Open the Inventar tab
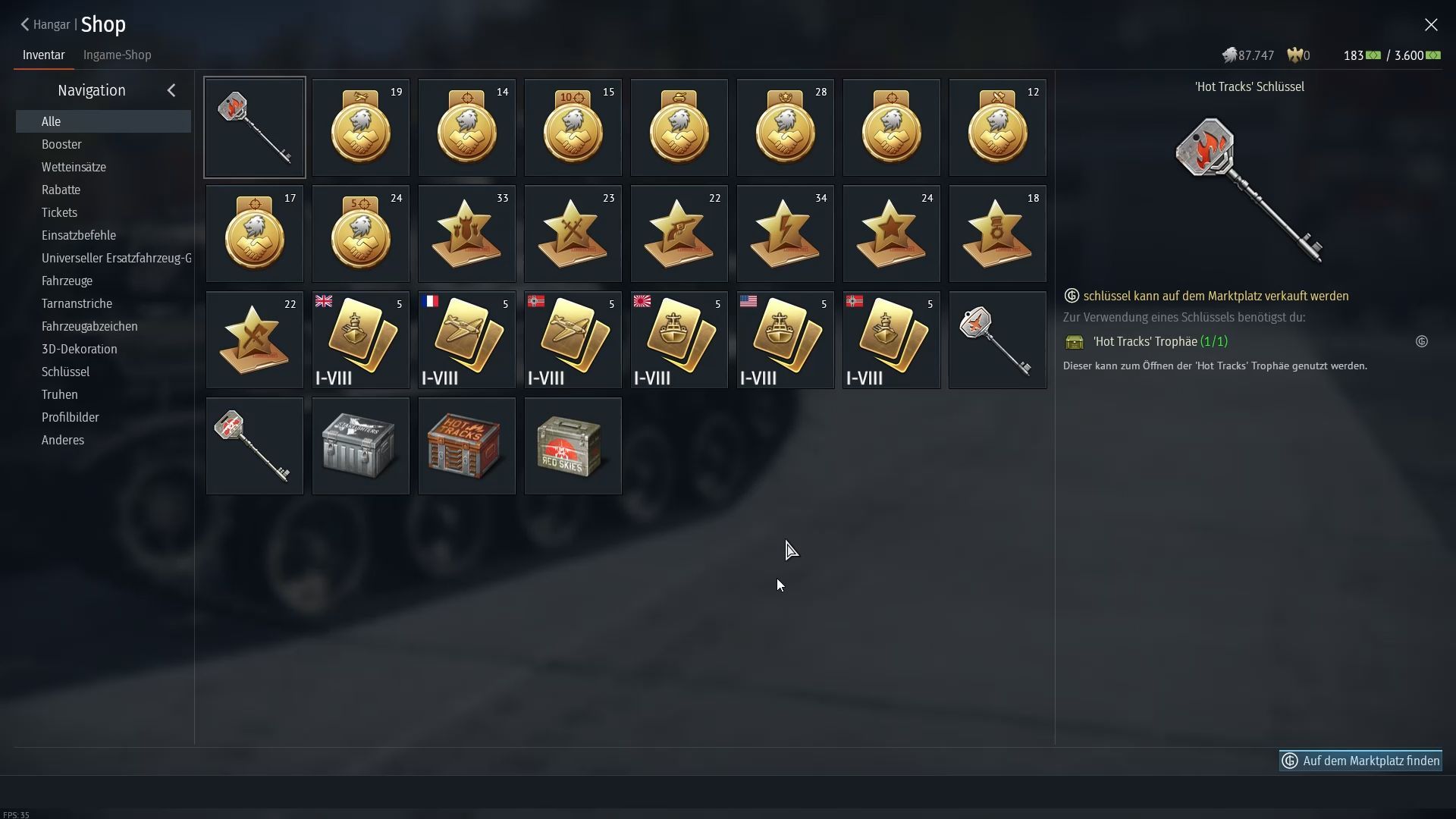The width and height of the screenshot is (1456, 819). [x=43, y=55]
